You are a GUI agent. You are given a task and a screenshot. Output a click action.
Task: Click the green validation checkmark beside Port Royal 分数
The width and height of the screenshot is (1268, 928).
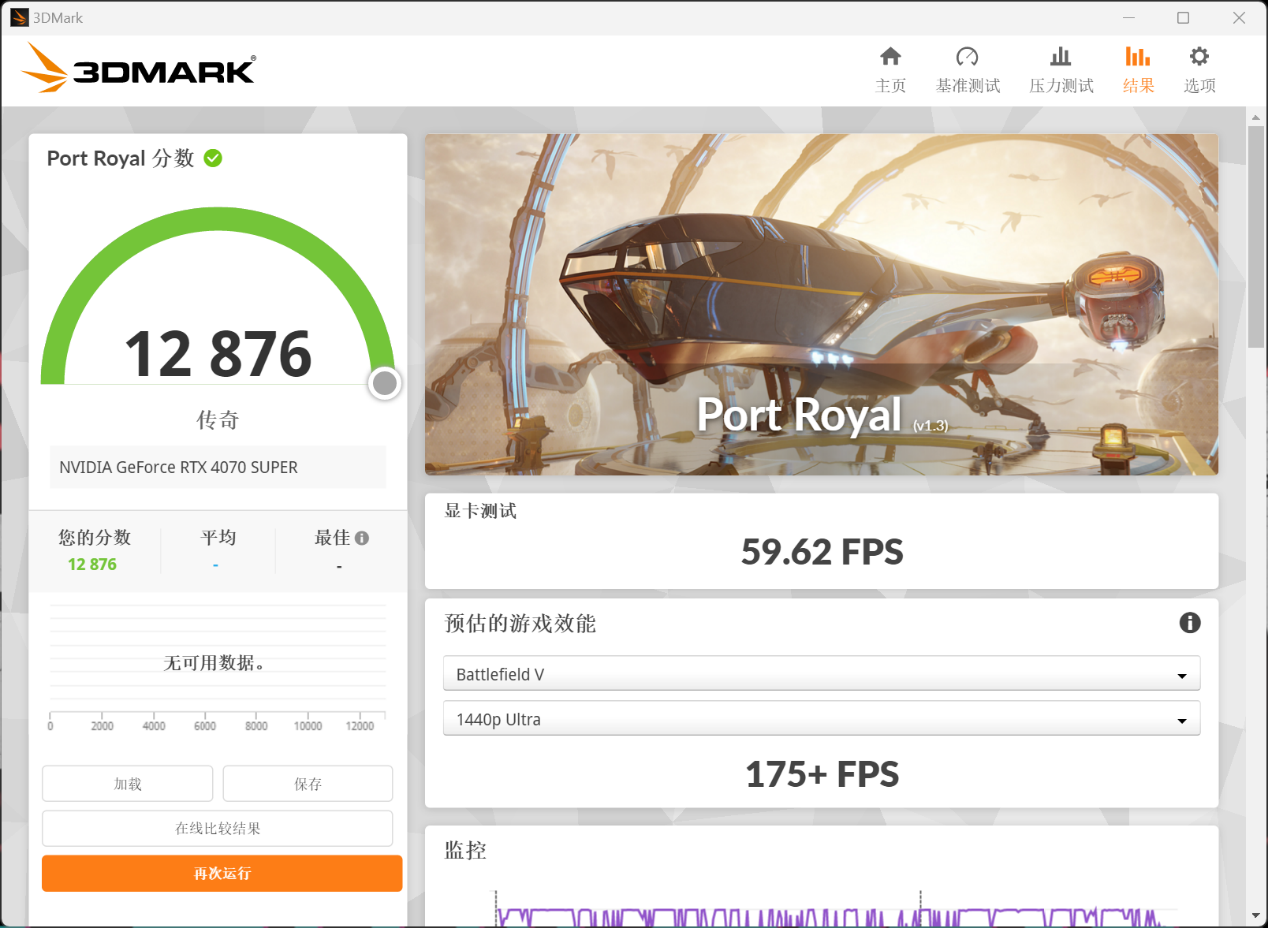(213, 158)
